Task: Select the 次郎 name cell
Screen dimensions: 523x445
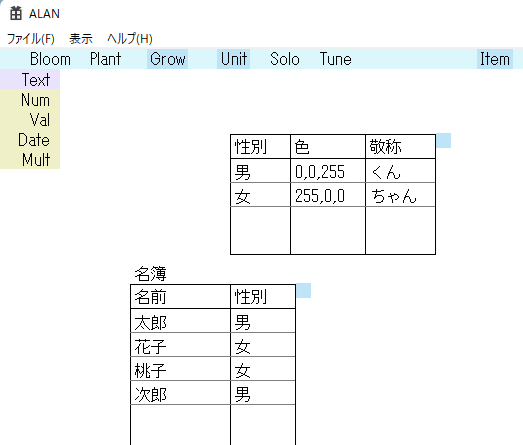Action: point(180,393)
